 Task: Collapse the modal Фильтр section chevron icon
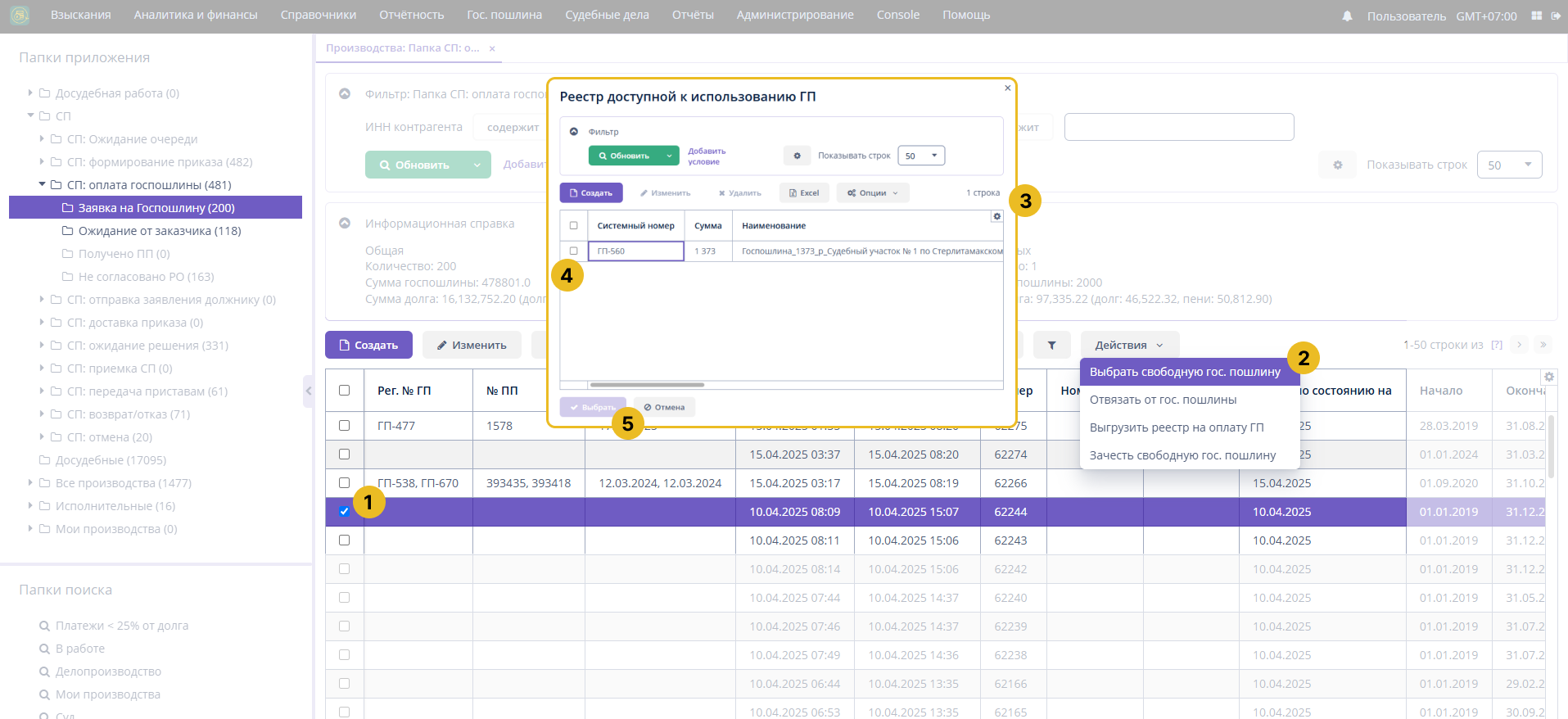[574, 132]
